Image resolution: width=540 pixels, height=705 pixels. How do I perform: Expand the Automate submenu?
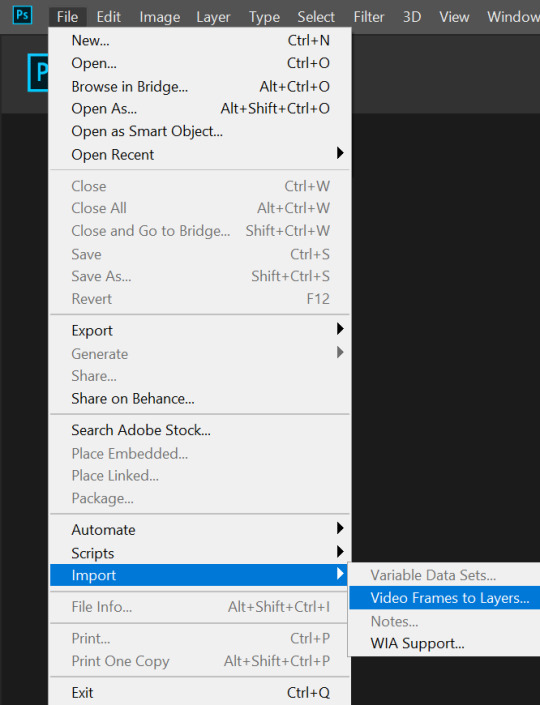pyautogui.click(x=200, y=530)
